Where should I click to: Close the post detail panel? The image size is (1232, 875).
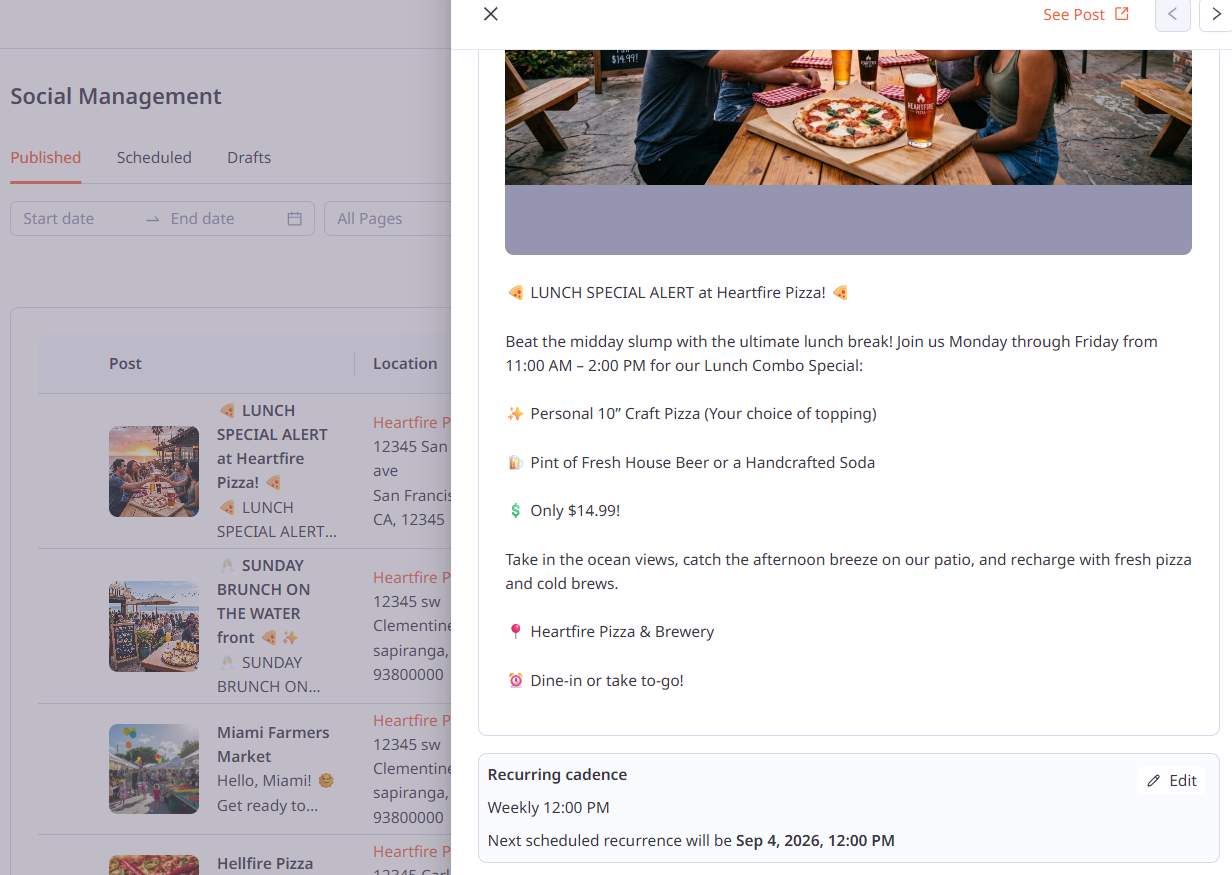pyautogui.click(x=490, y=14)
